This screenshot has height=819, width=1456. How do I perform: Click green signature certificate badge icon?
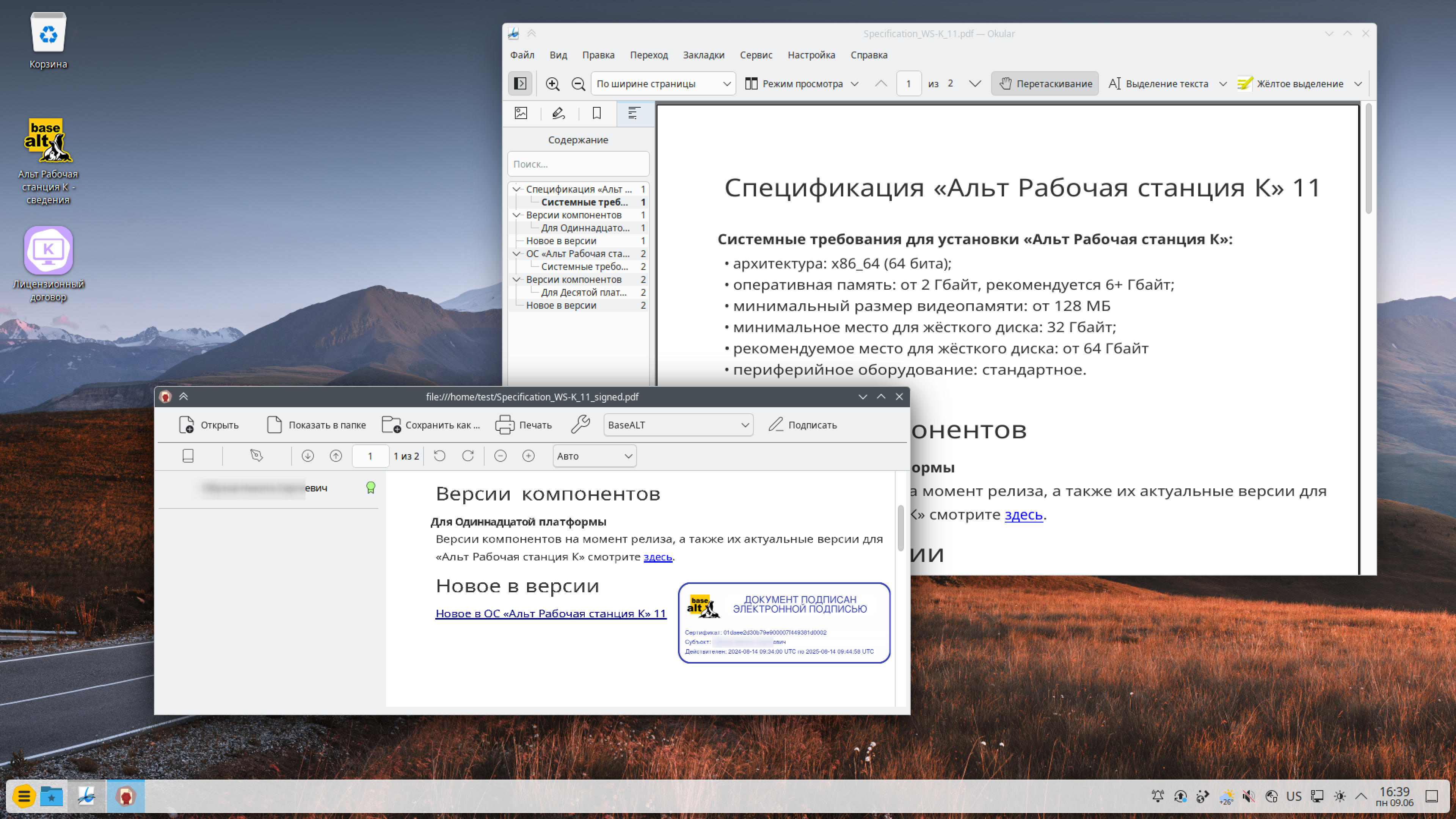371,488
